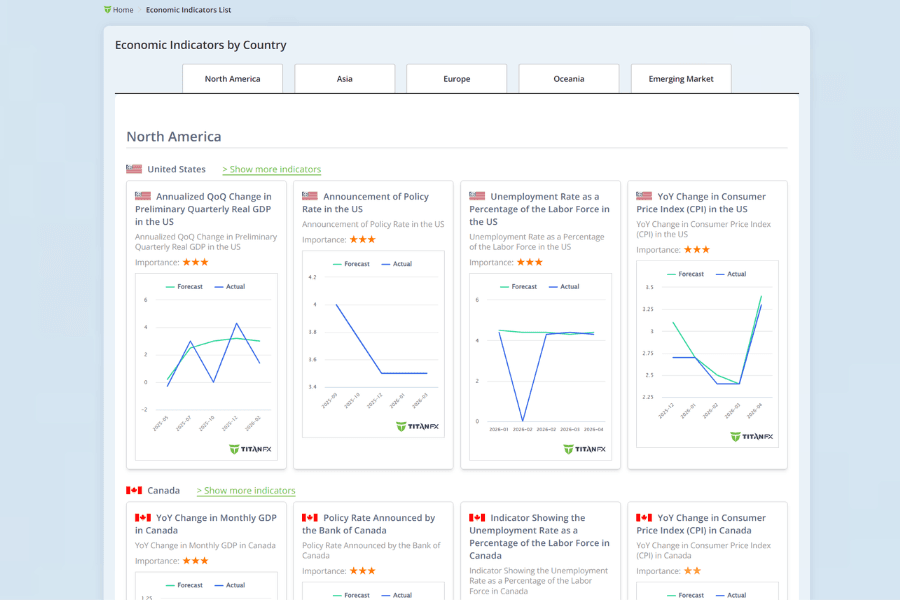Click importance stars on US GDP card
The width and height of the screenshot is (900, 600).
click(x=195, y=262)
